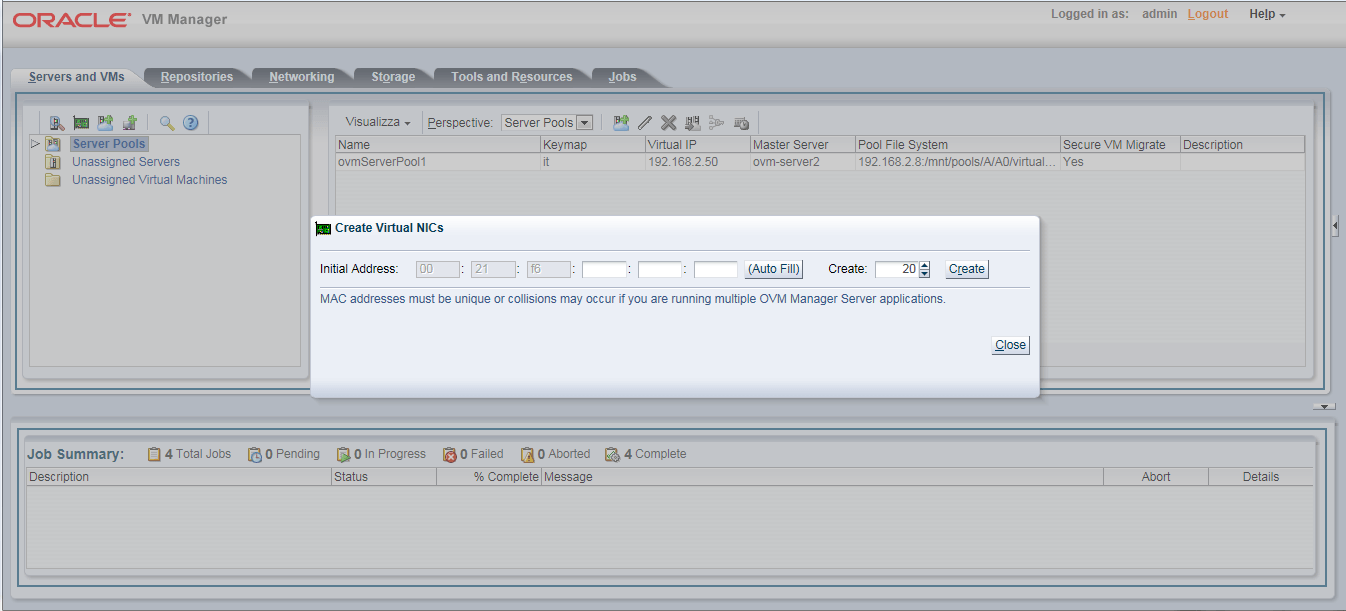
Task: Click the Secure VM Migrate column header
Action: 1120,145
